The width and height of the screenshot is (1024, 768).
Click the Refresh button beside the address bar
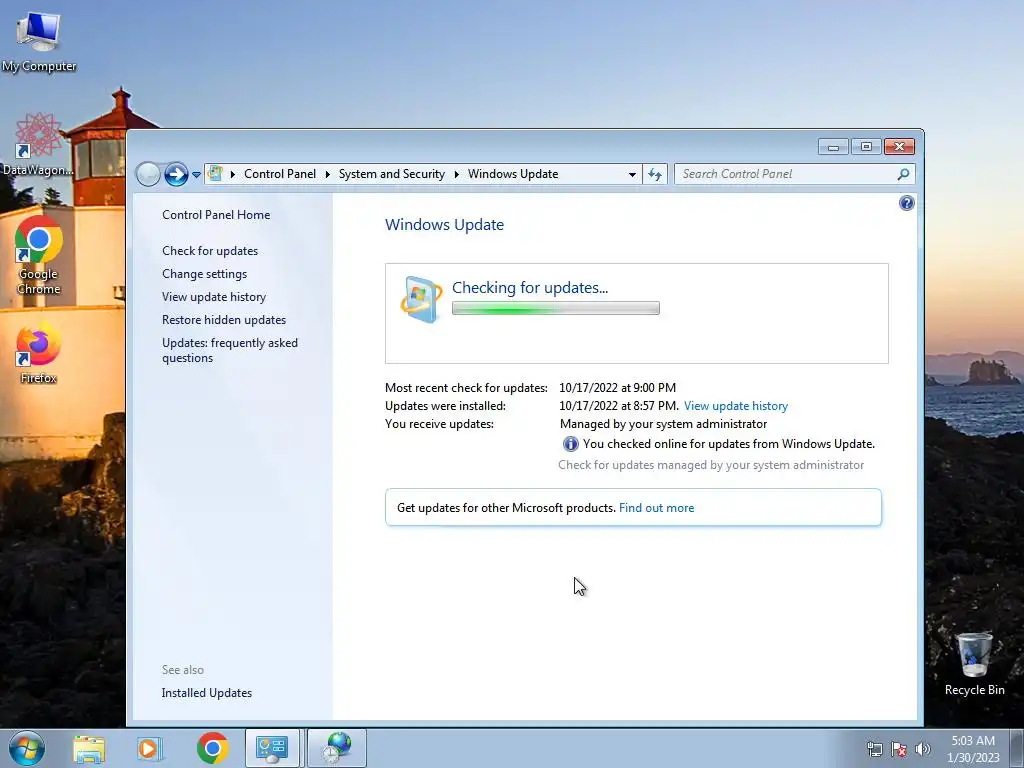point(655,174)
